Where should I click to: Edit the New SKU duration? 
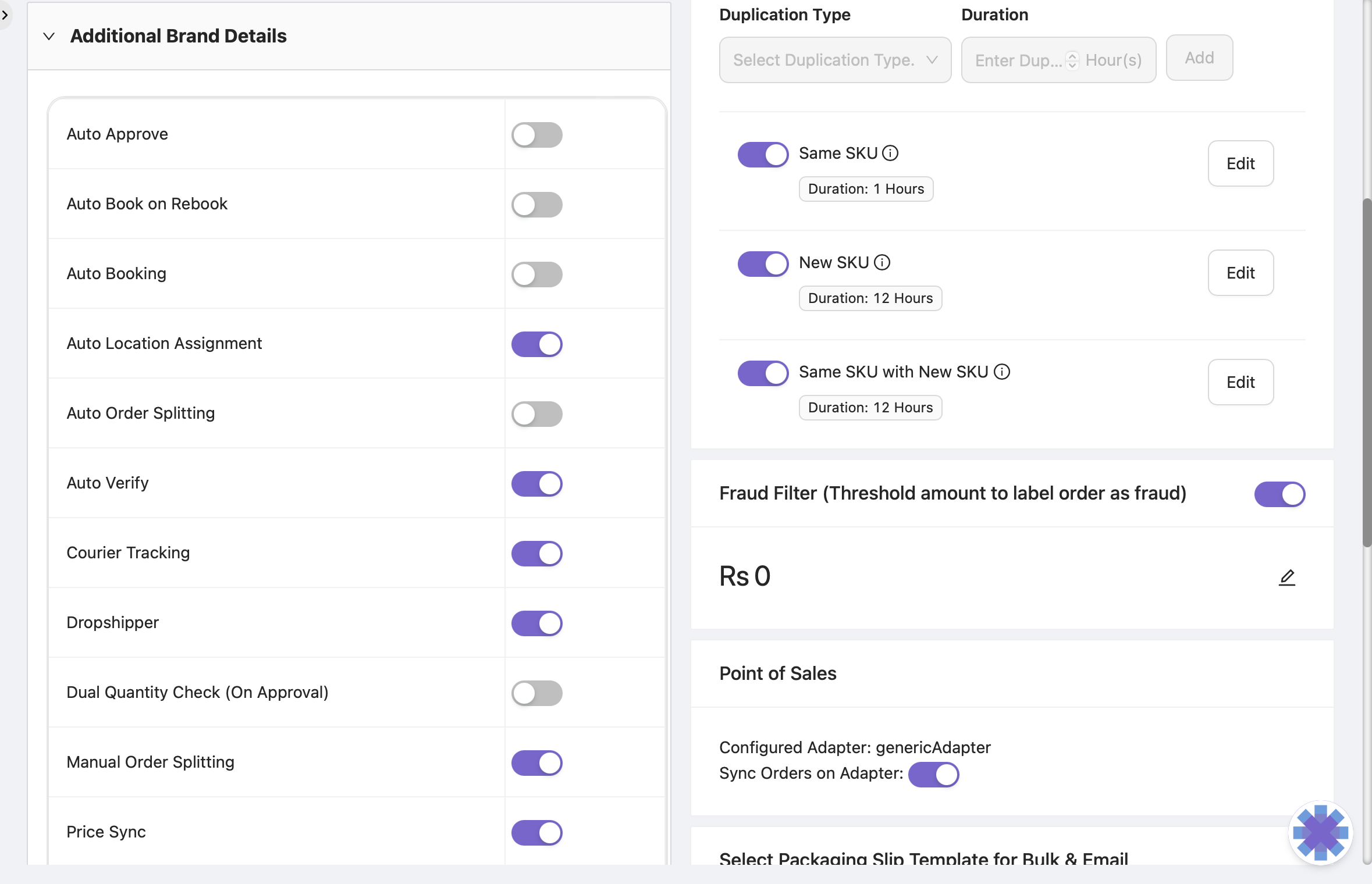[x=1240, y=273]
